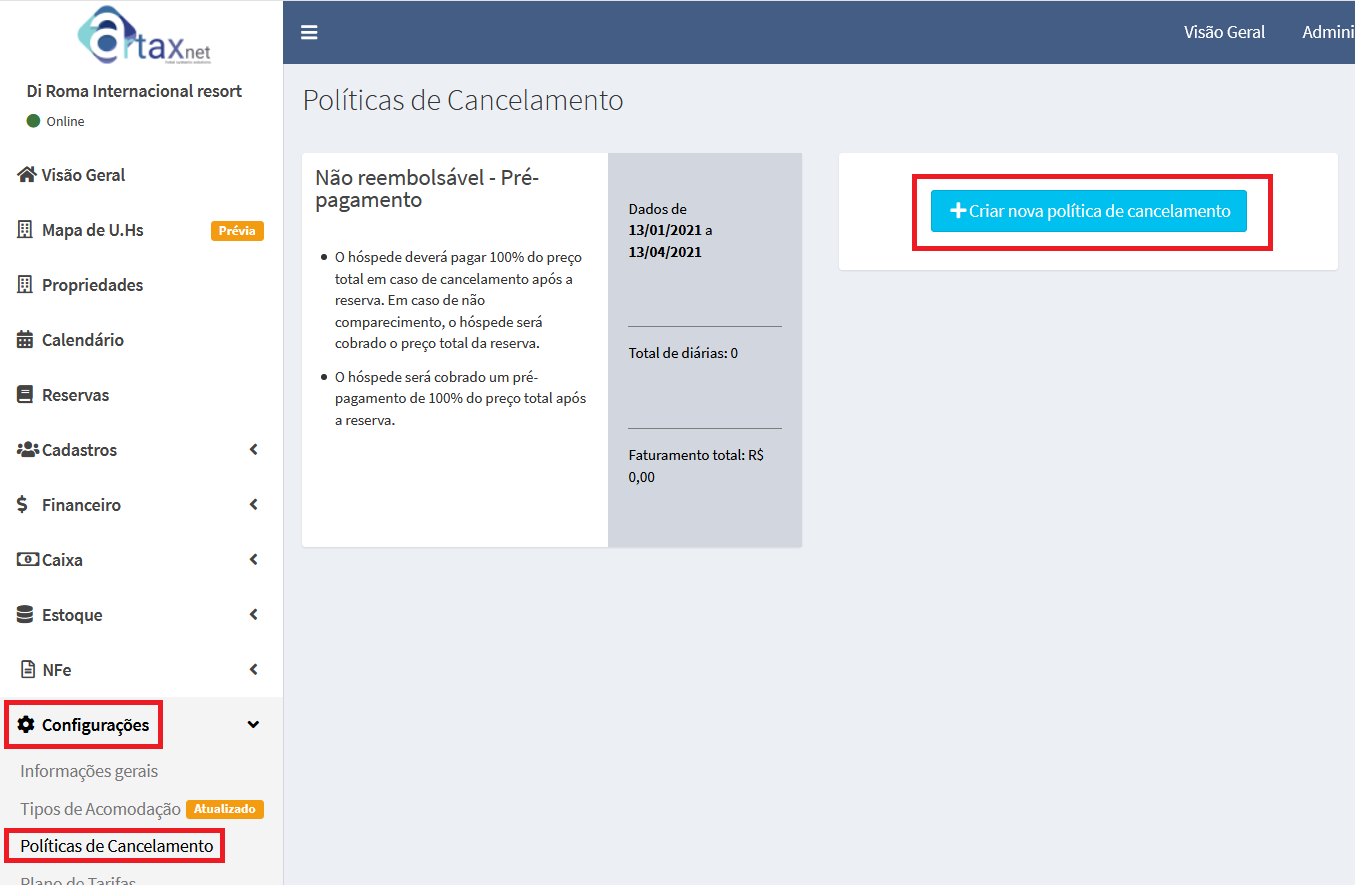Open Informações gerais settings page
1355x885 pixels.
[x=89, y=771]
